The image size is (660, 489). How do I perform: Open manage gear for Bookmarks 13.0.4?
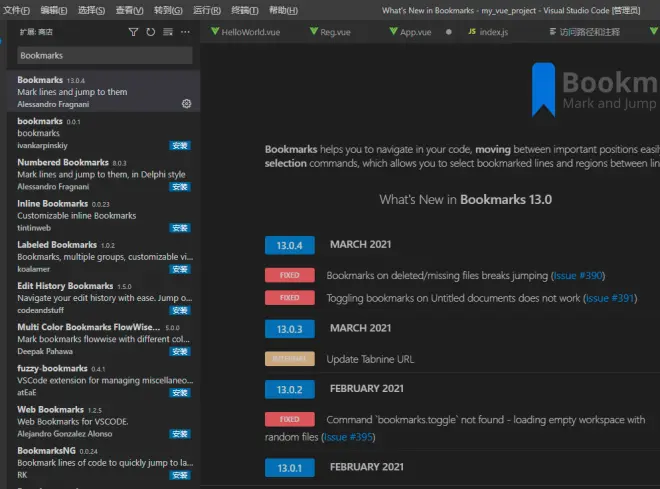186,104
